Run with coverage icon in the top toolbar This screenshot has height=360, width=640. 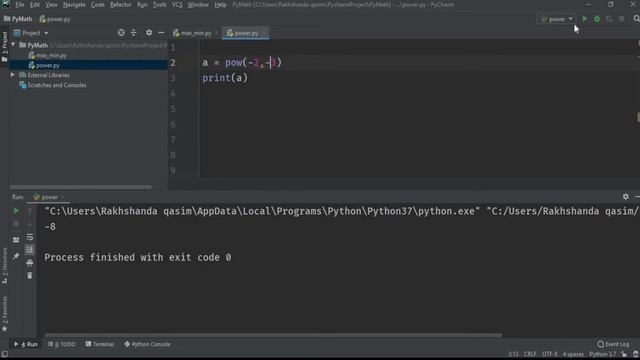point(609,19)
